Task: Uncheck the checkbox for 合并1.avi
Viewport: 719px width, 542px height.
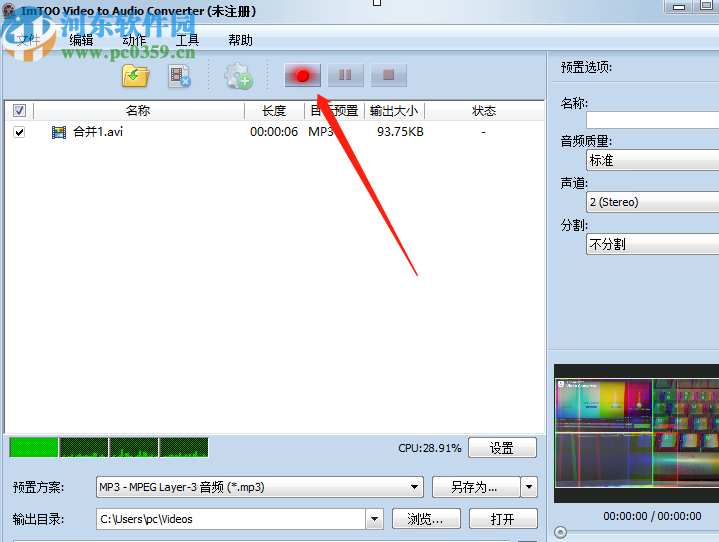Action: click(x=19, y=132)
